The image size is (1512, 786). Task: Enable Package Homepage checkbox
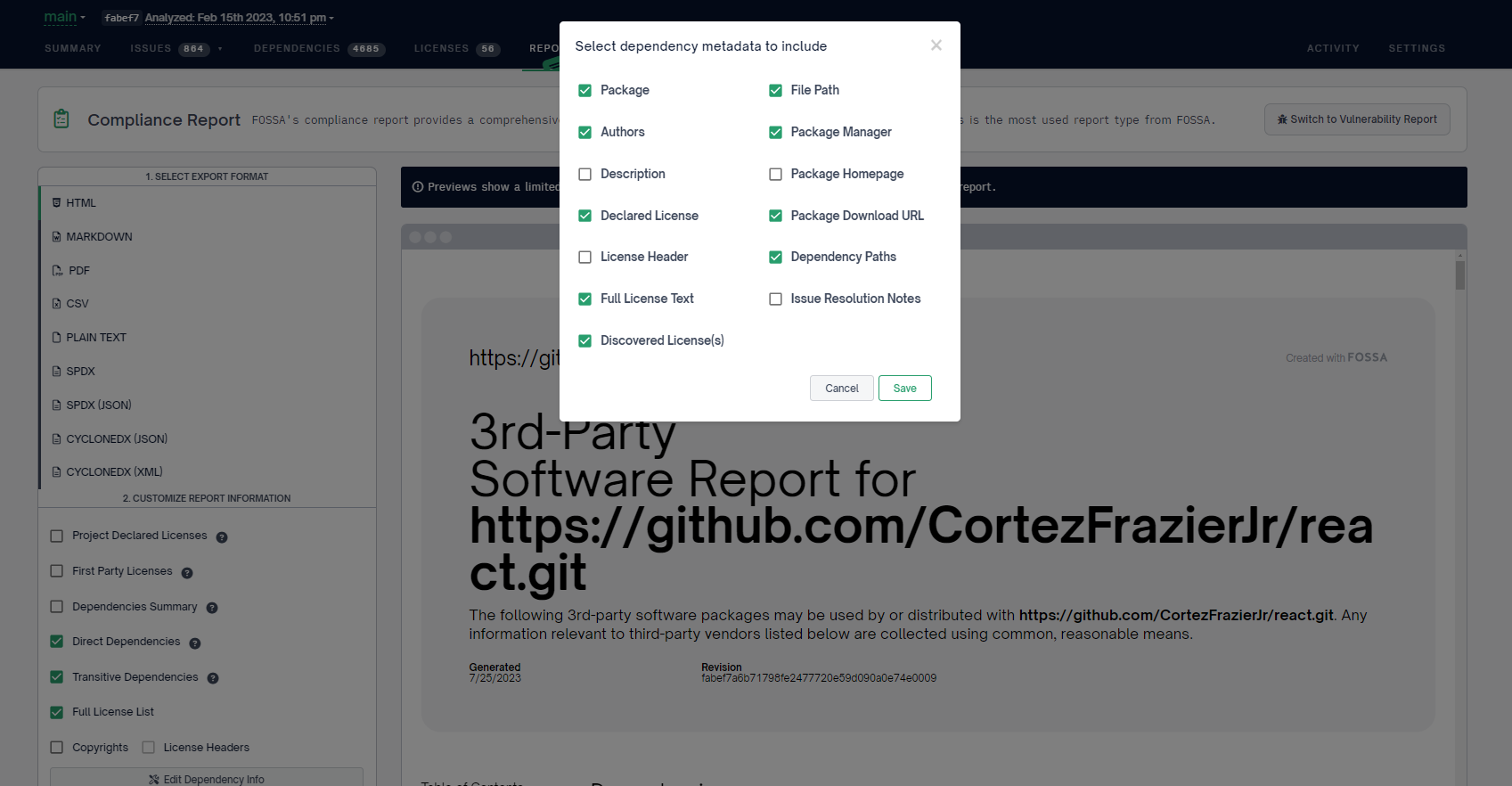tap(775, 174)
